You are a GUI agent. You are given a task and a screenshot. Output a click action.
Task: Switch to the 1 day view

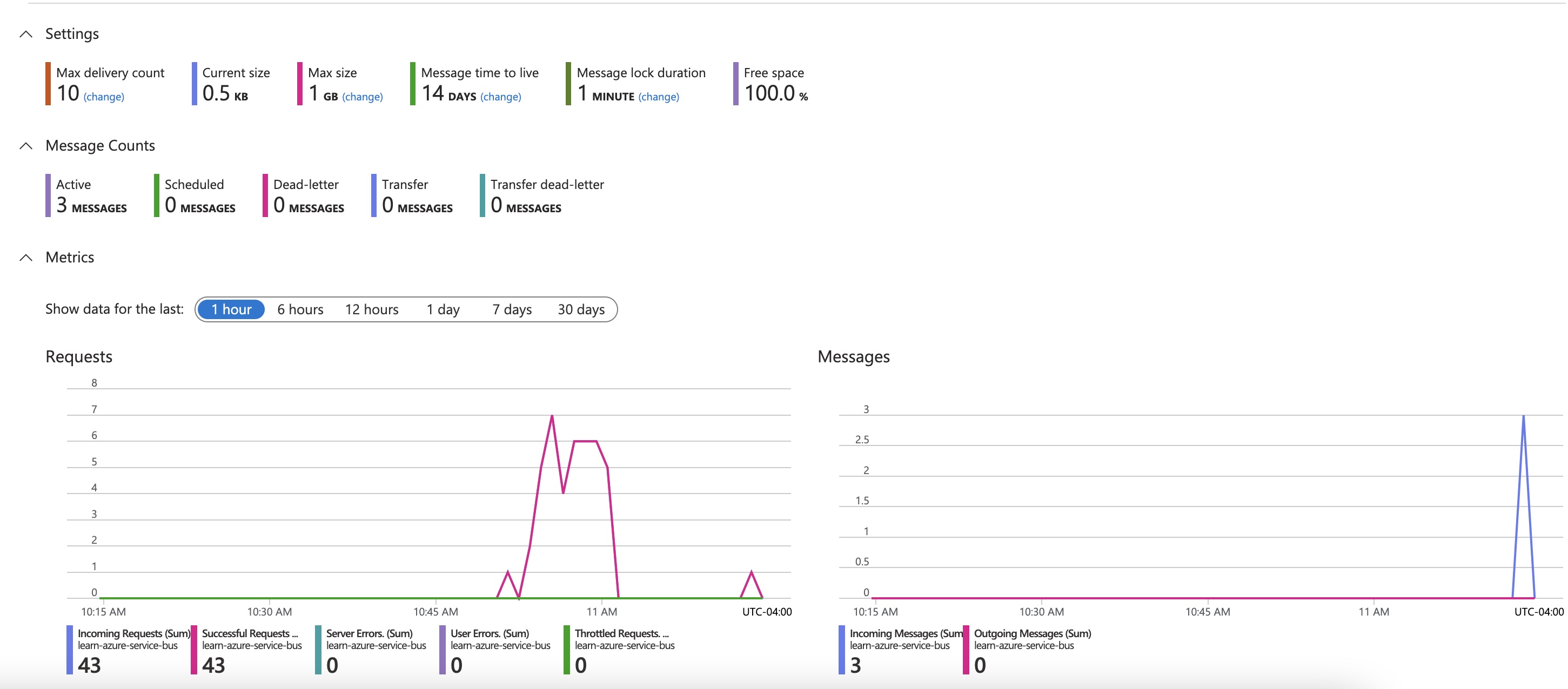[443, 309]
